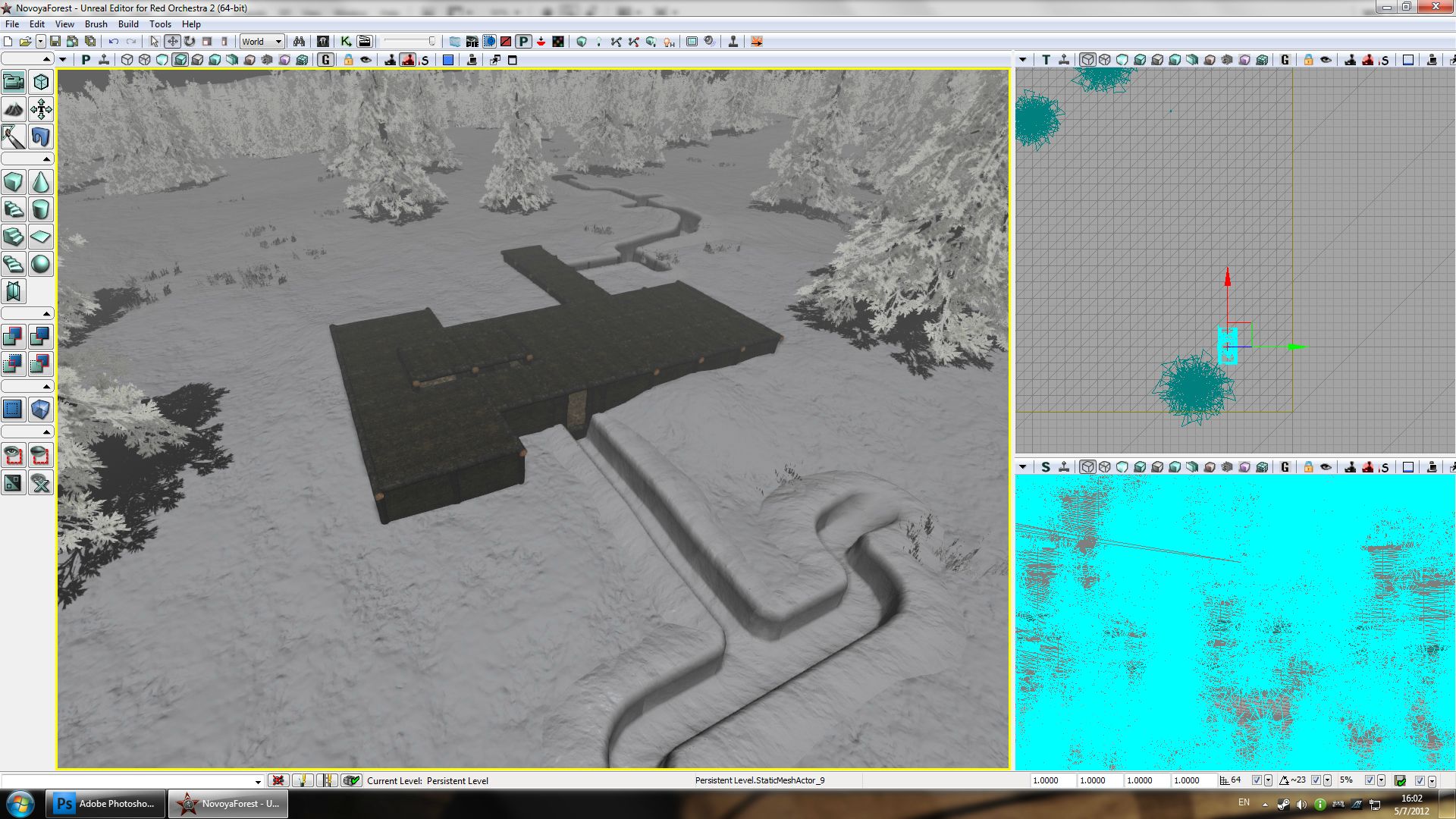Build a sheet brush
This screenshot has height=819, width=1456.
tap(41, 237)
